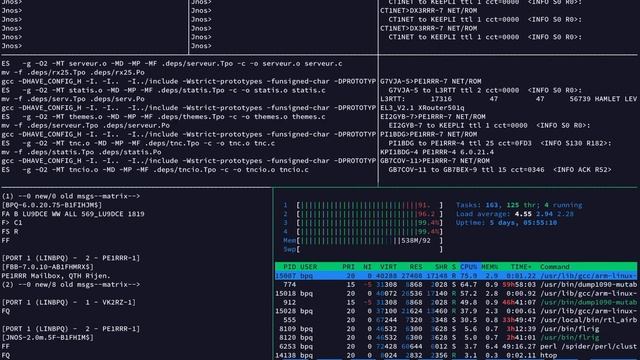Screen dimensions: 640x360
Task: Click 'mv -f .deps/statis.Tpo .deps/statis.Po' line
Action: tap(81, 152)
